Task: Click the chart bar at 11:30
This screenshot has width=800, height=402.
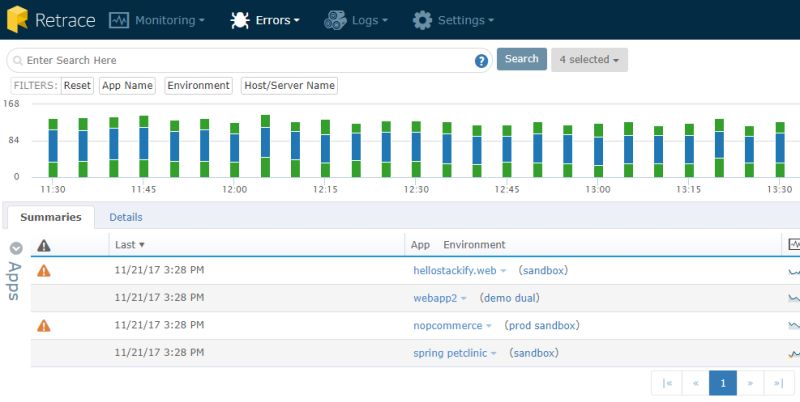Action: pos(53,148)
